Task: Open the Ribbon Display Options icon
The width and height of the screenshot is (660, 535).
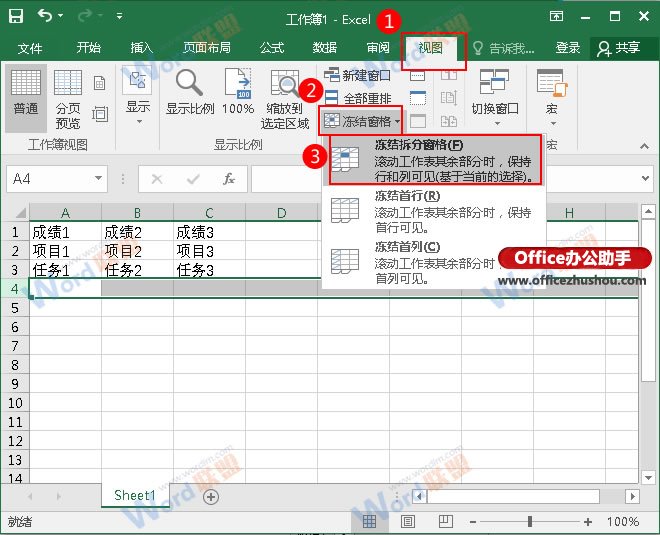Action: coord(556,16)
